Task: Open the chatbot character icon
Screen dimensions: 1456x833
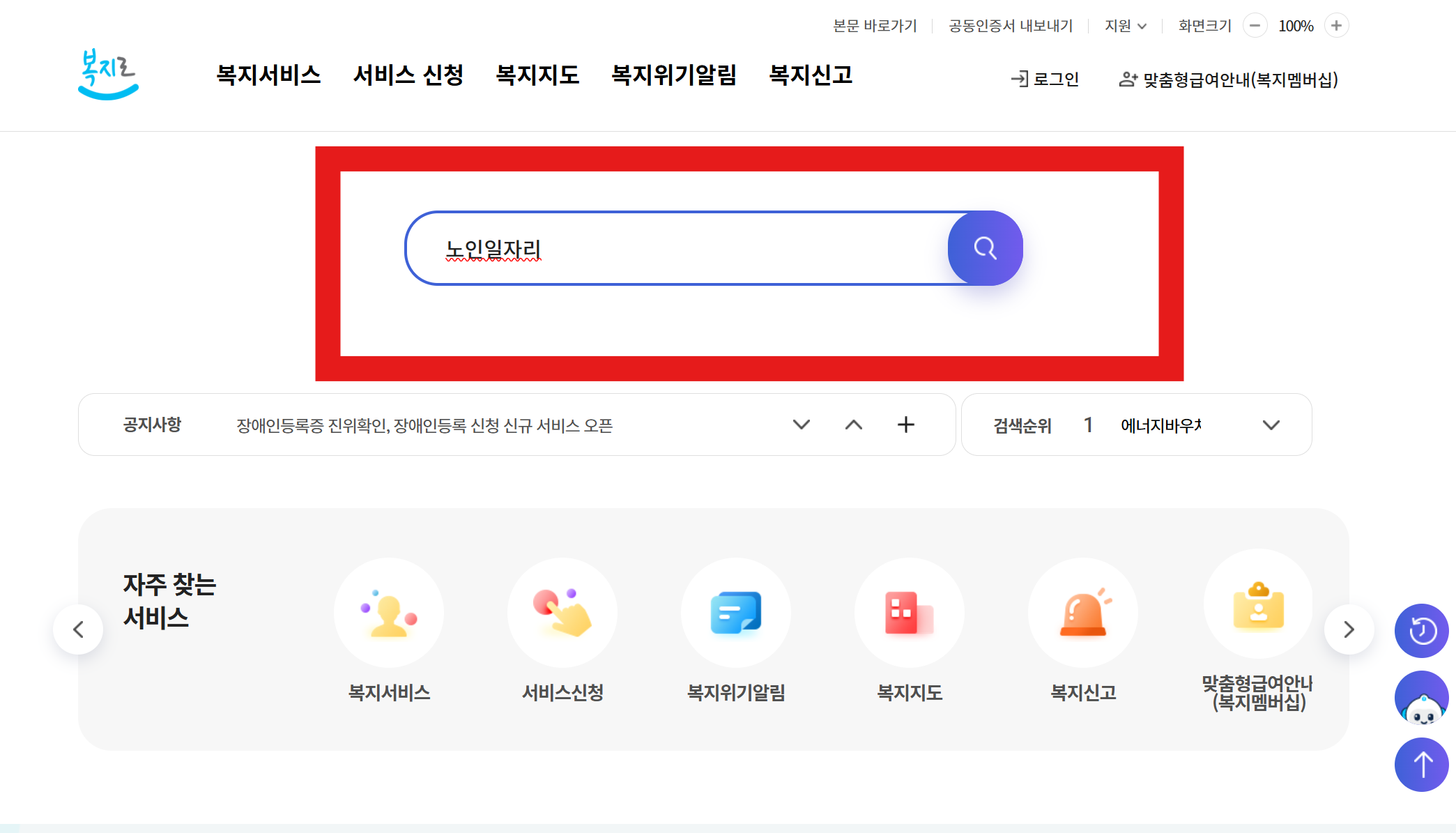Action: (x=1421, y=698)
